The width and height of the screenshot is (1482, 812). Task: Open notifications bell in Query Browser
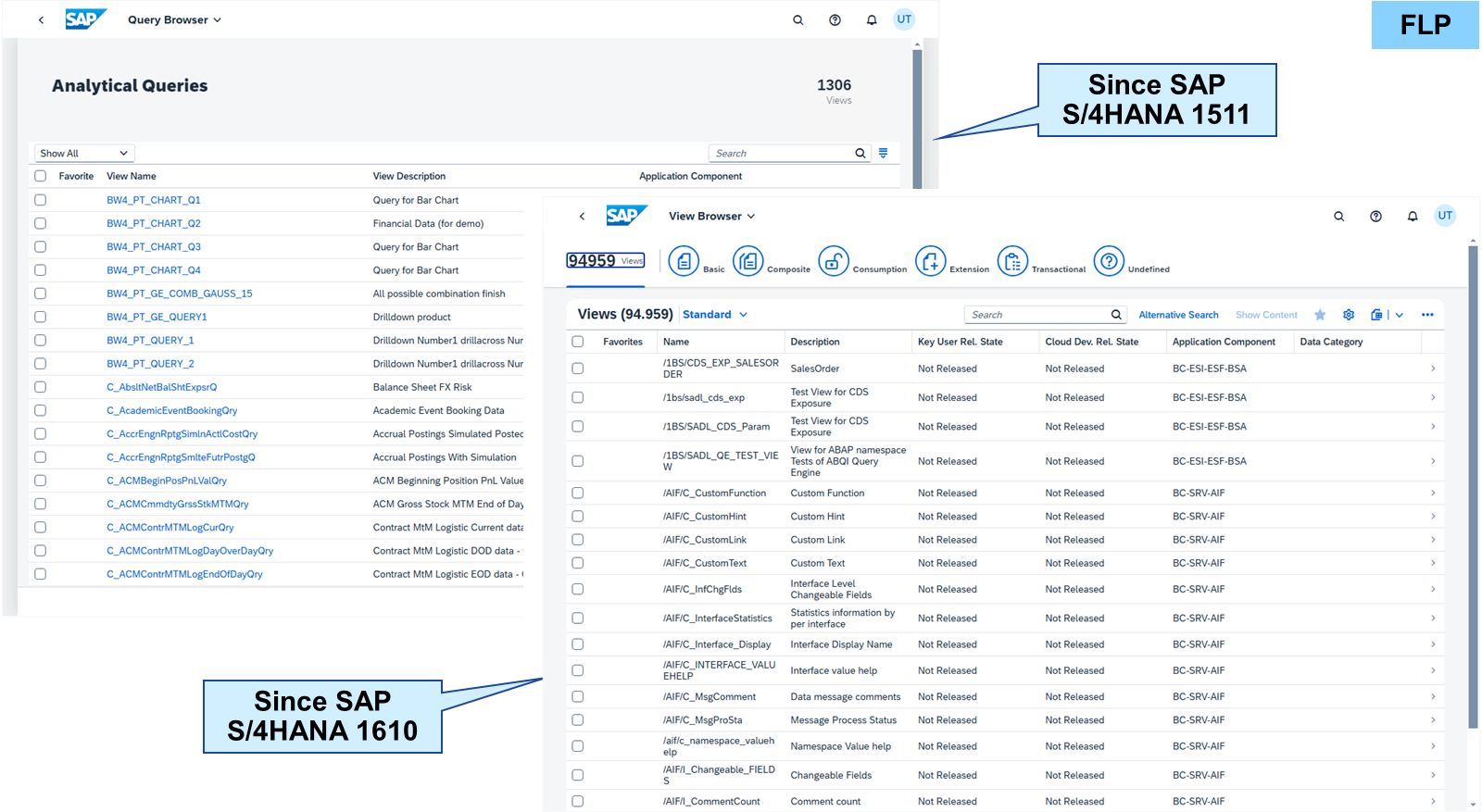pos(872,19)
